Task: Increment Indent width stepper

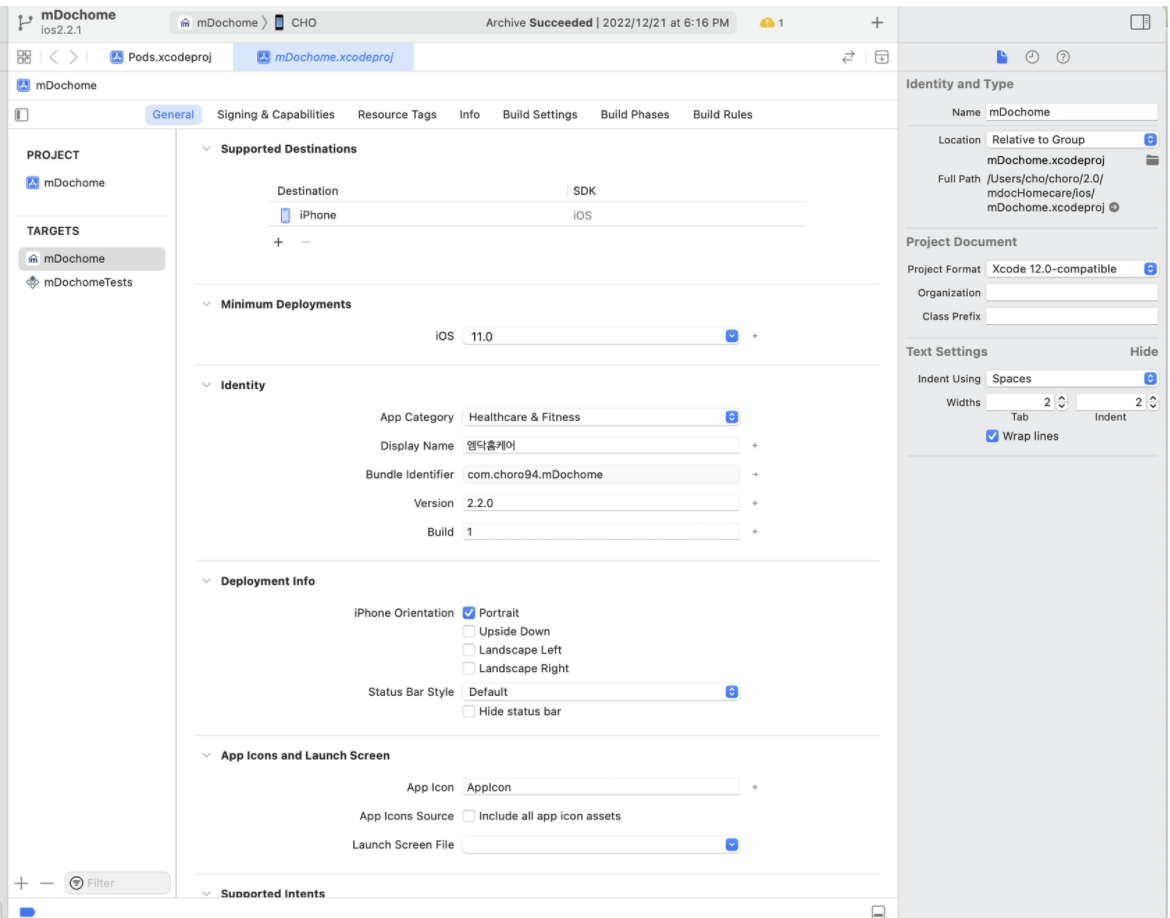Action: pyautogui.click(x=1153, y=399)
